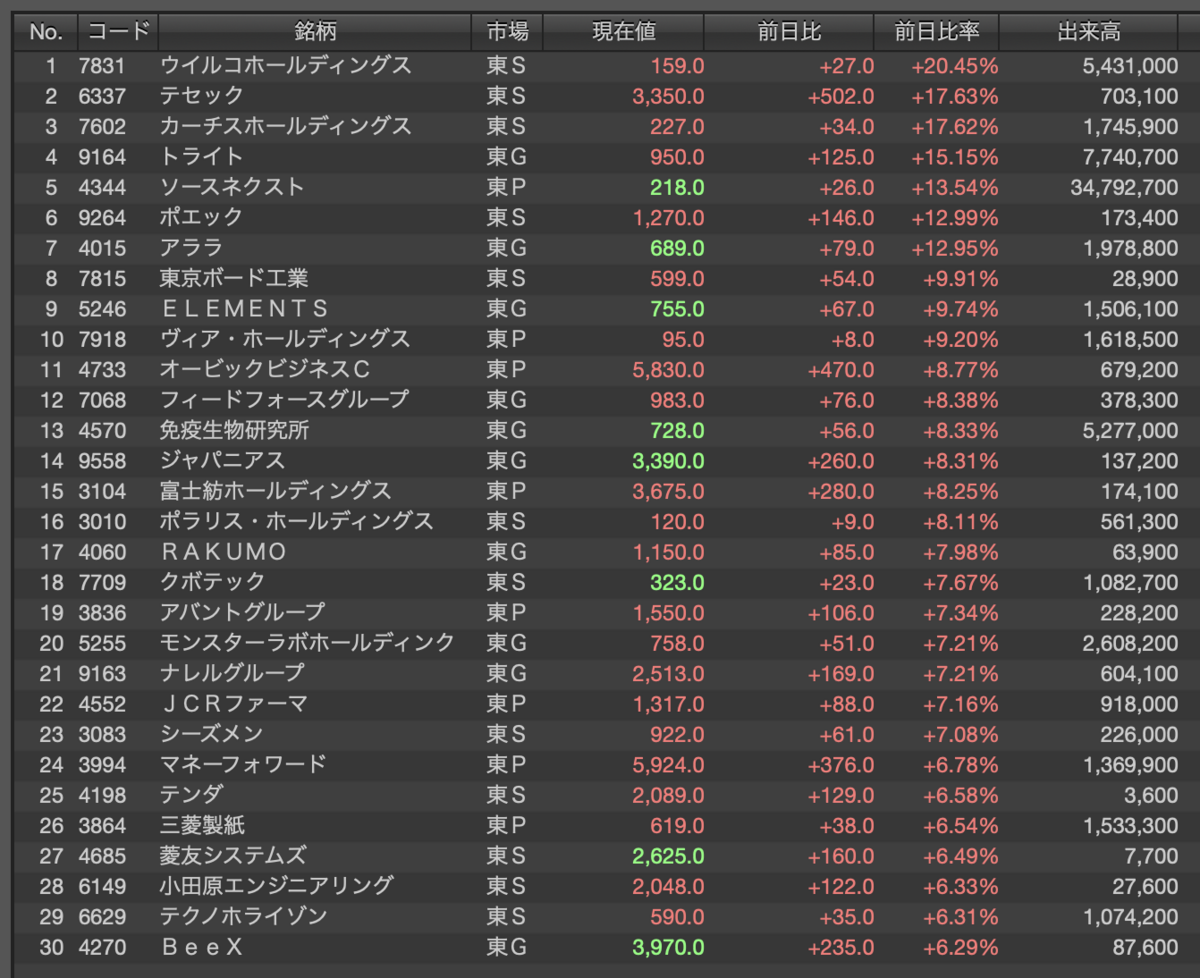Open ソースネクスト row
The image size is (1200, 978).
[x=598, y=187]
